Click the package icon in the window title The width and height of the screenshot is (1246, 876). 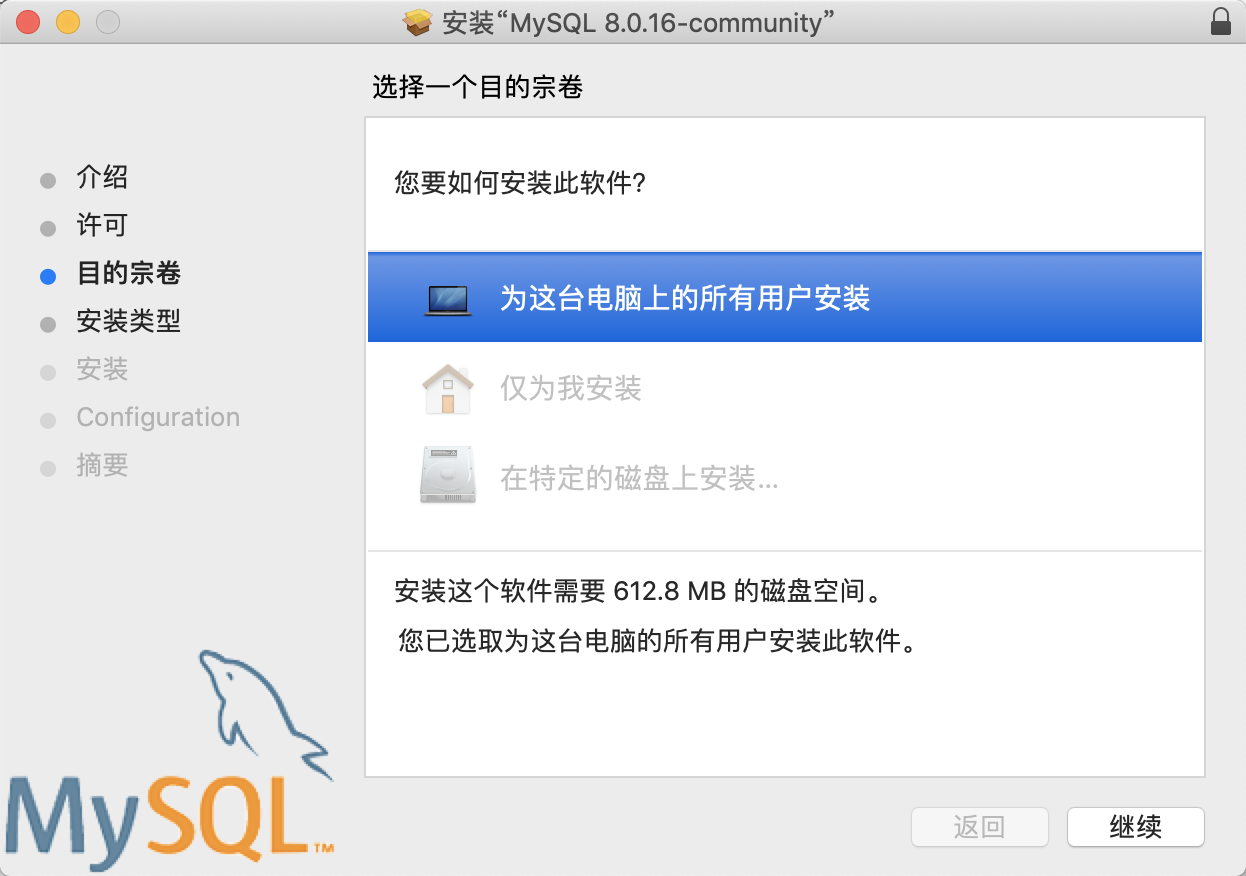tap(418, 22)
